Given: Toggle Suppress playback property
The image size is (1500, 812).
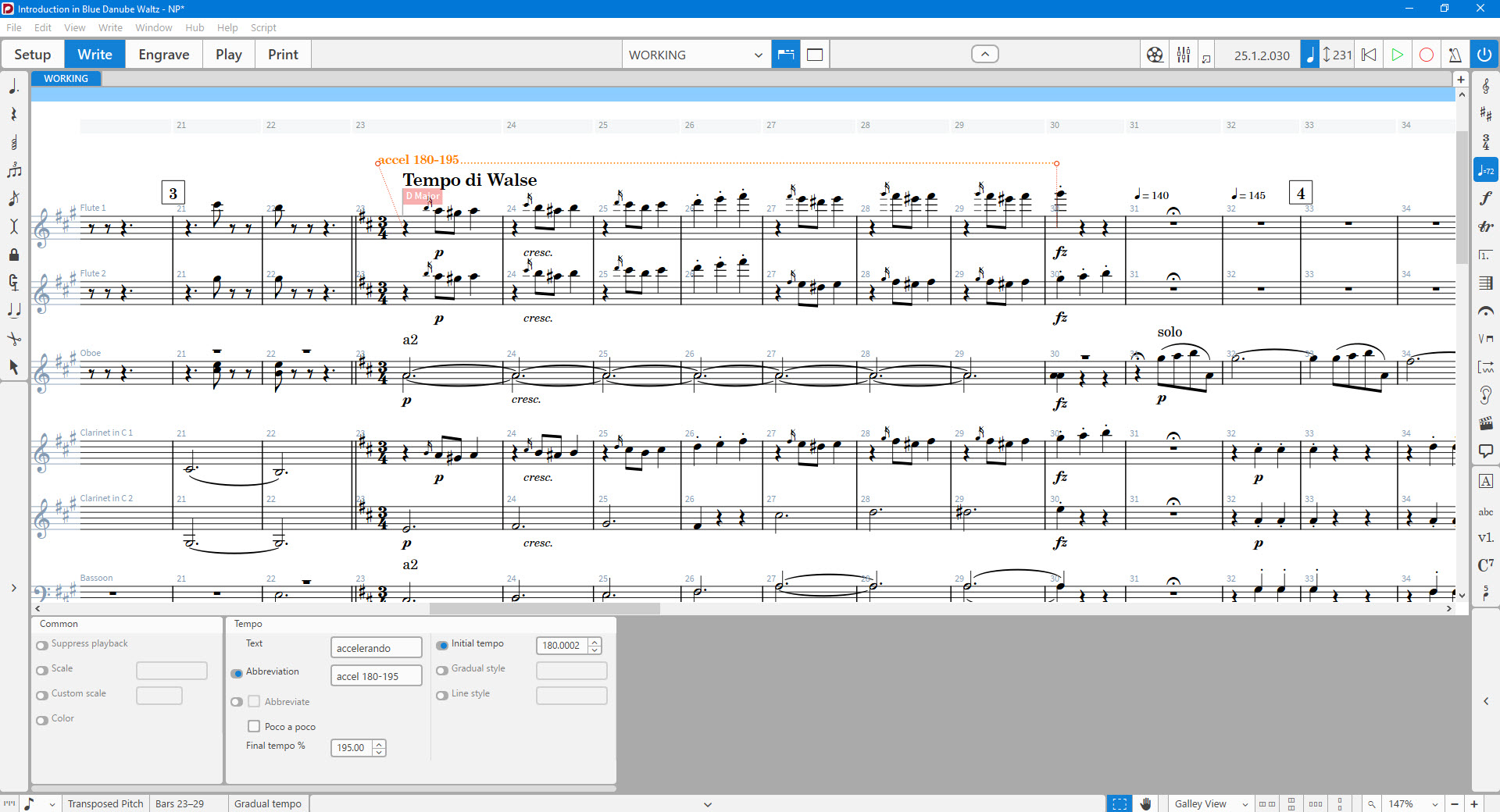Looking at the screenshot, I should (42, 645).
